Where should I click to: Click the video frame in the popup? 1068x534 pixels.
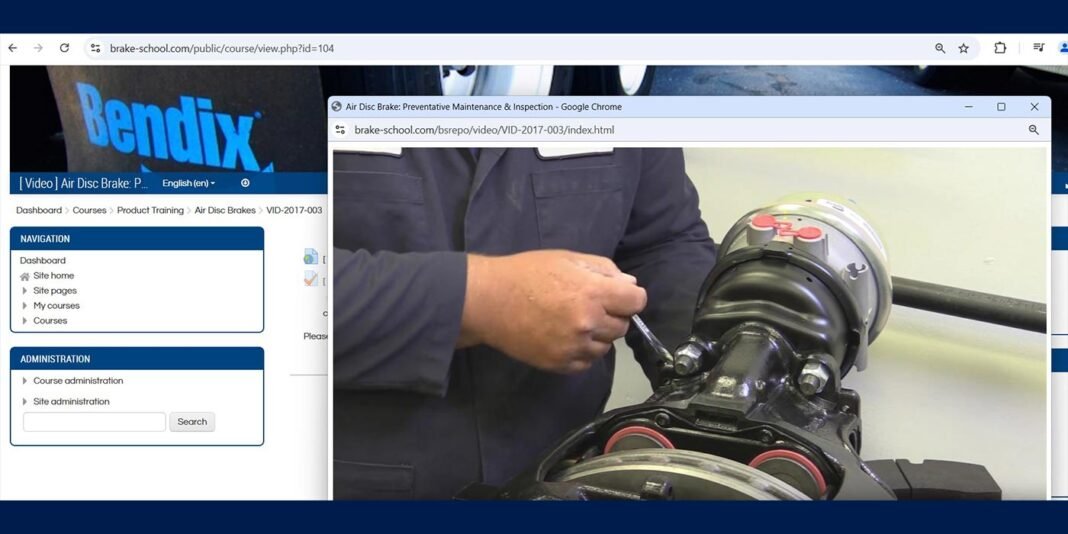[x=689, y=324]
